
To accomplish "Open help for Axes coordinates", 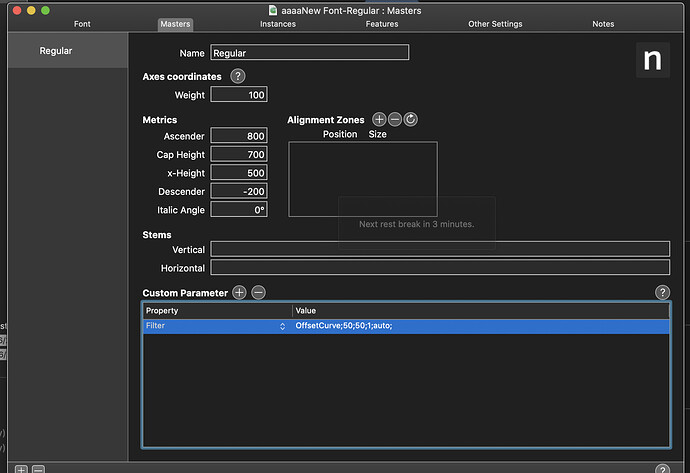I will point(238,76).
